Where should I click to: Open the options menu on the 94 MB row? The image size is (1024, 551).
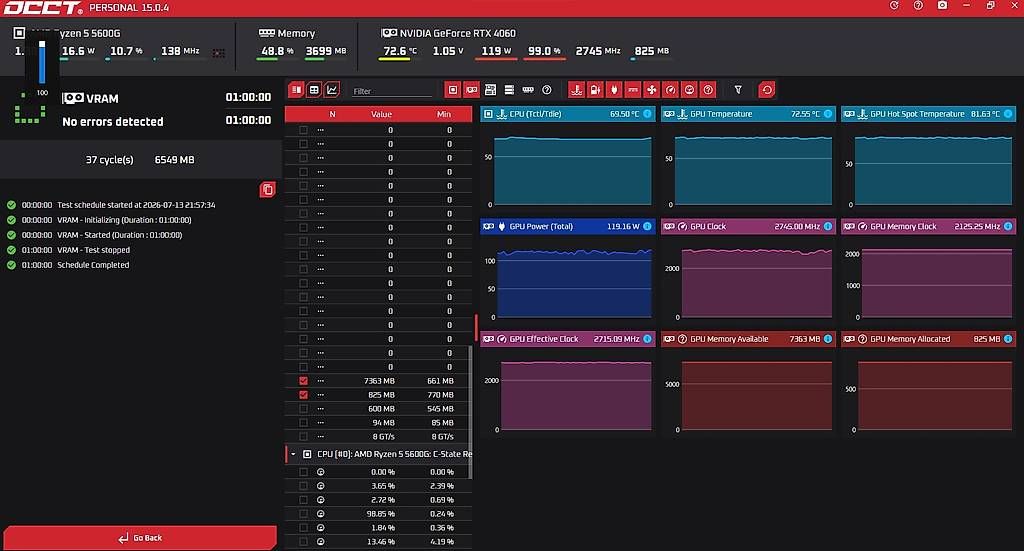pyautogui.click(x=321, y=422)
